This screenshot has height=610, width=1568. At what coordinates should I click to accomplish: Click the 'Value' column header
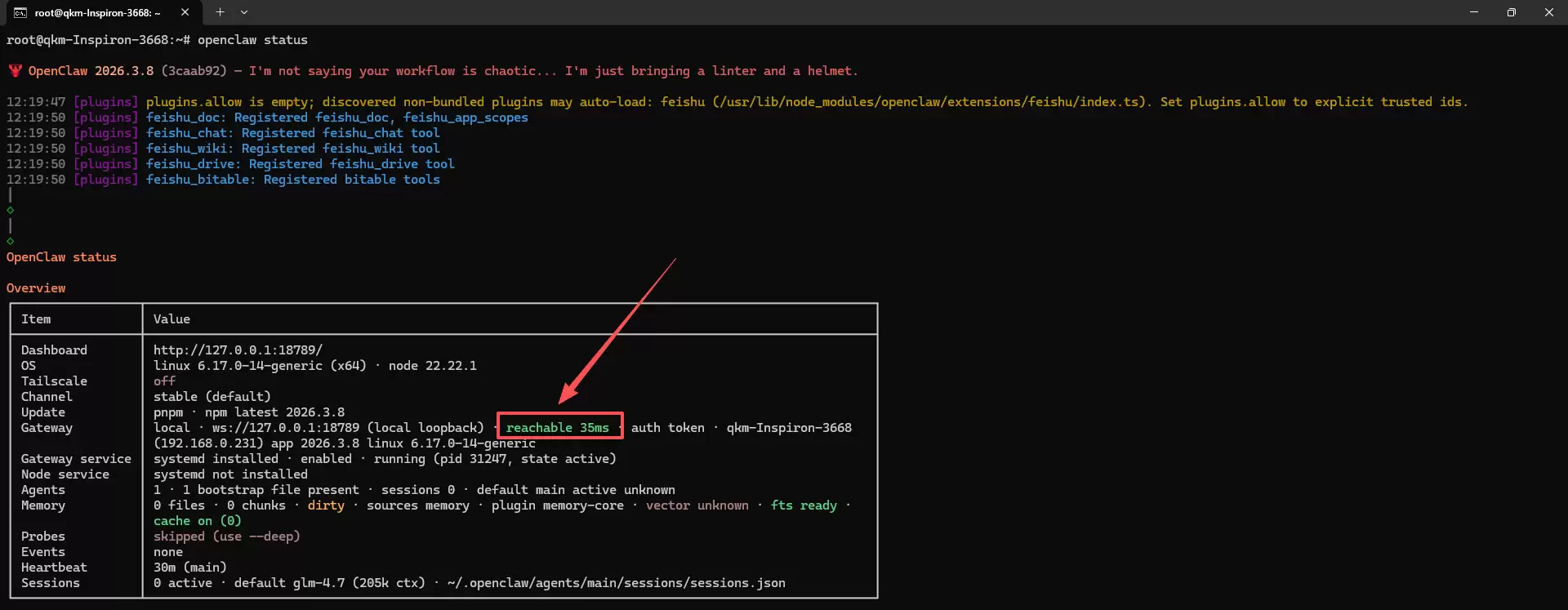click(x=171, y=319)
